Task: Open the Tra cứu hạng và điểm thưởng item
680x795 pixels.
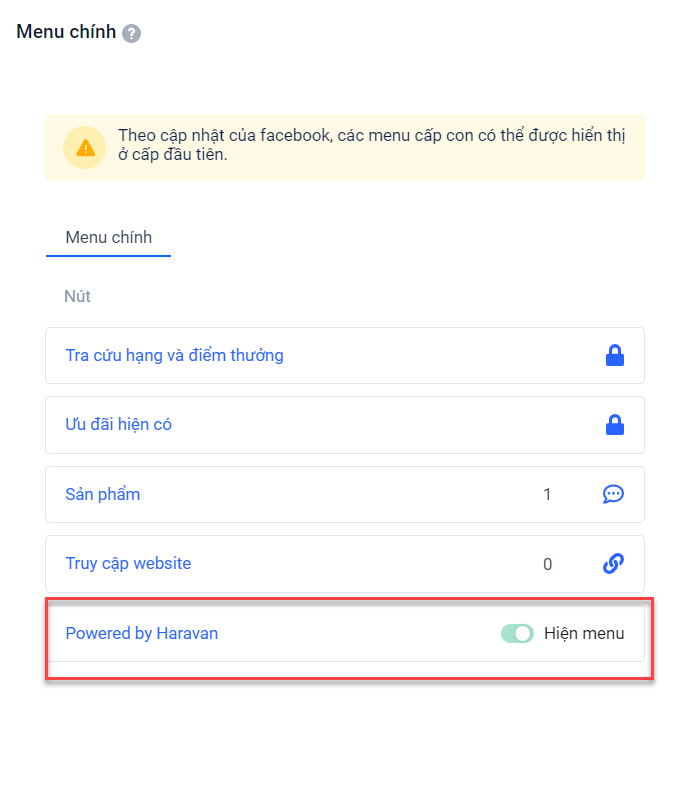Action: click(174, 355)
